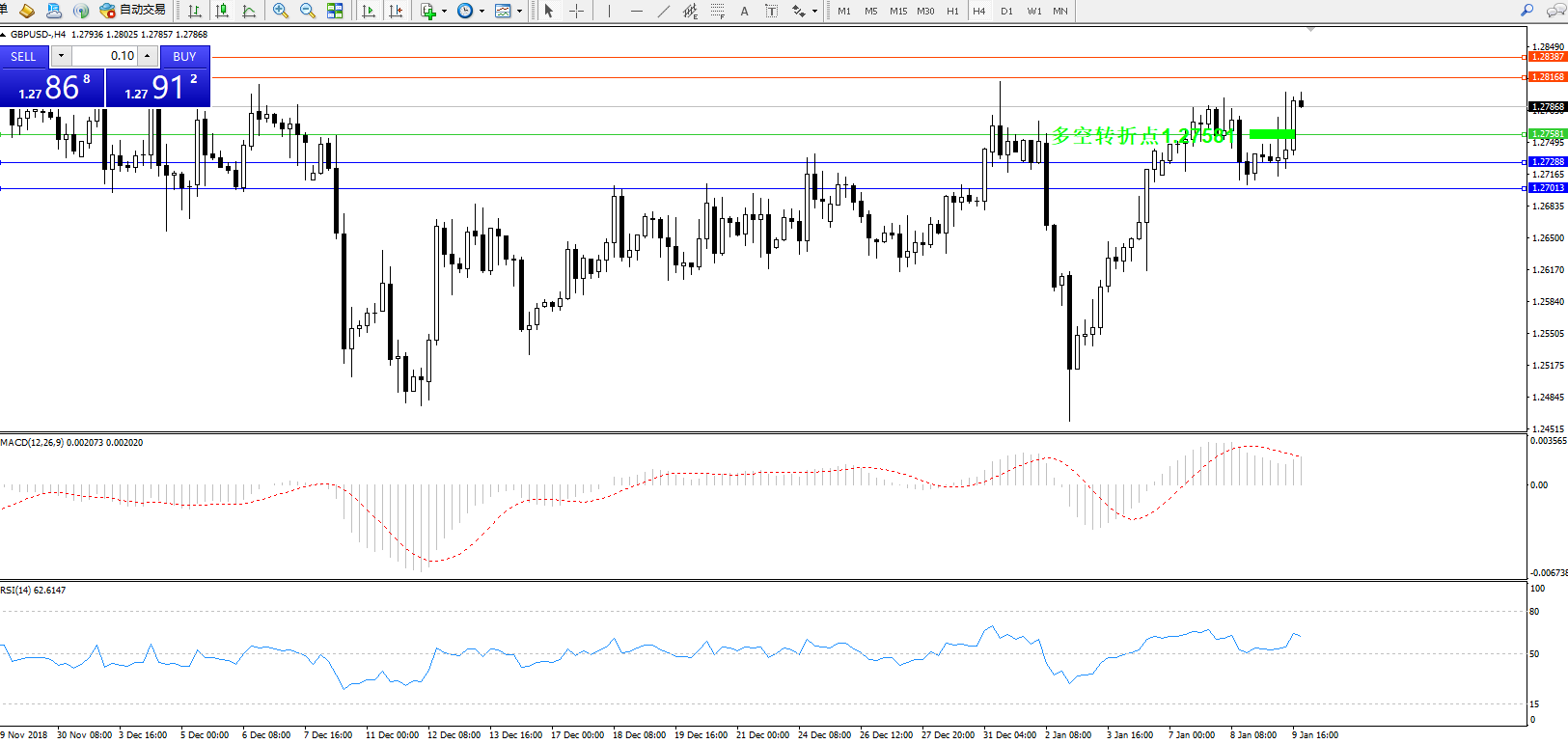Switch to the D1 timeframe
This screenshot has height=744, width=1568.
1006,11
